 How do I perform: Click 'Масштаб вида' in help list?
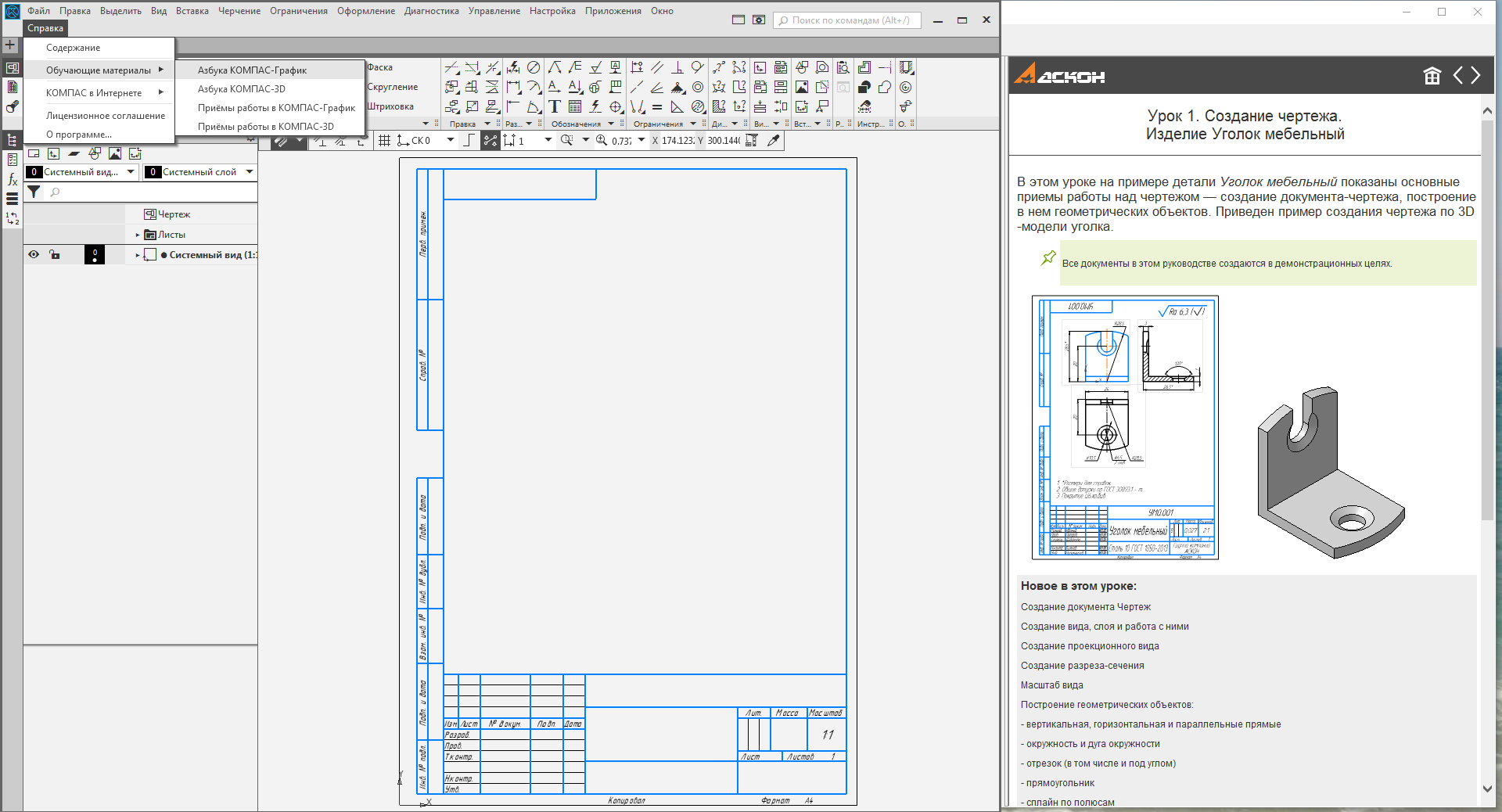1052,685
